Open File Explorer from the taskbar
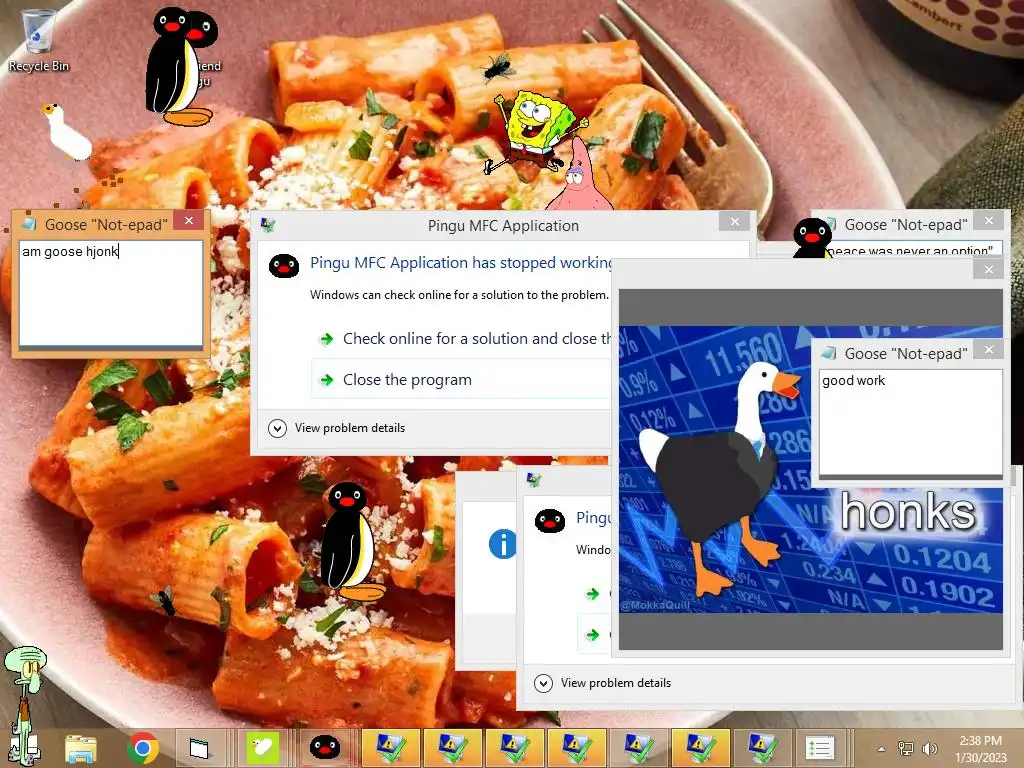 click(x=81, y=748)
